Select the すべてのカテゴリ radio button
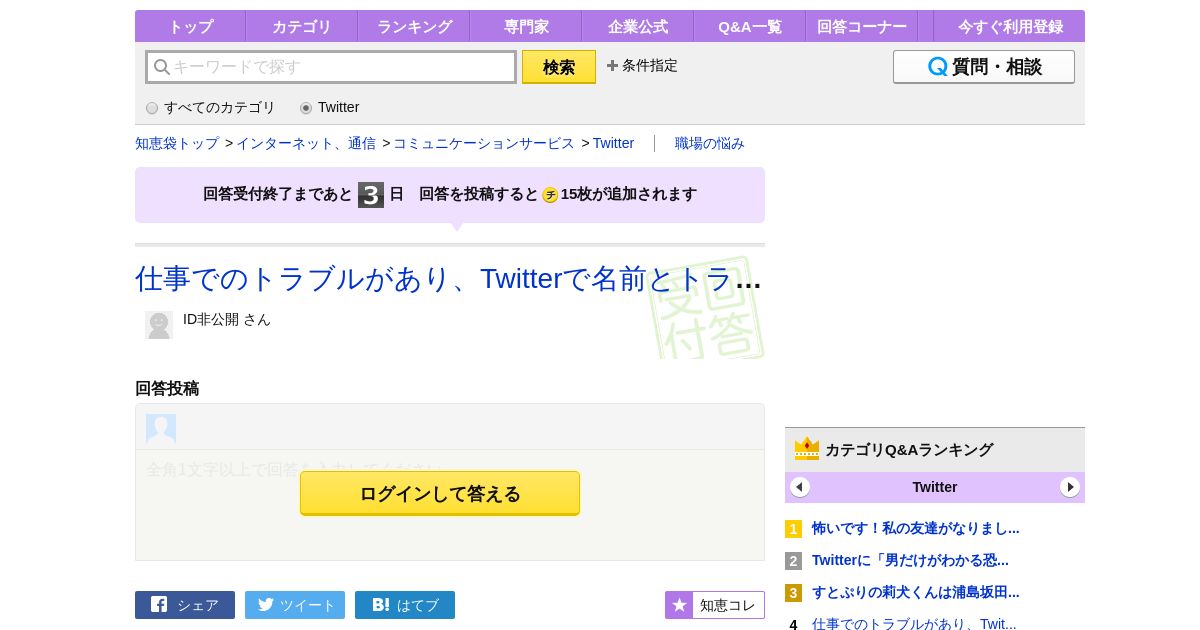The width and height of the screenshot is (1200, 630). [152, 108]
